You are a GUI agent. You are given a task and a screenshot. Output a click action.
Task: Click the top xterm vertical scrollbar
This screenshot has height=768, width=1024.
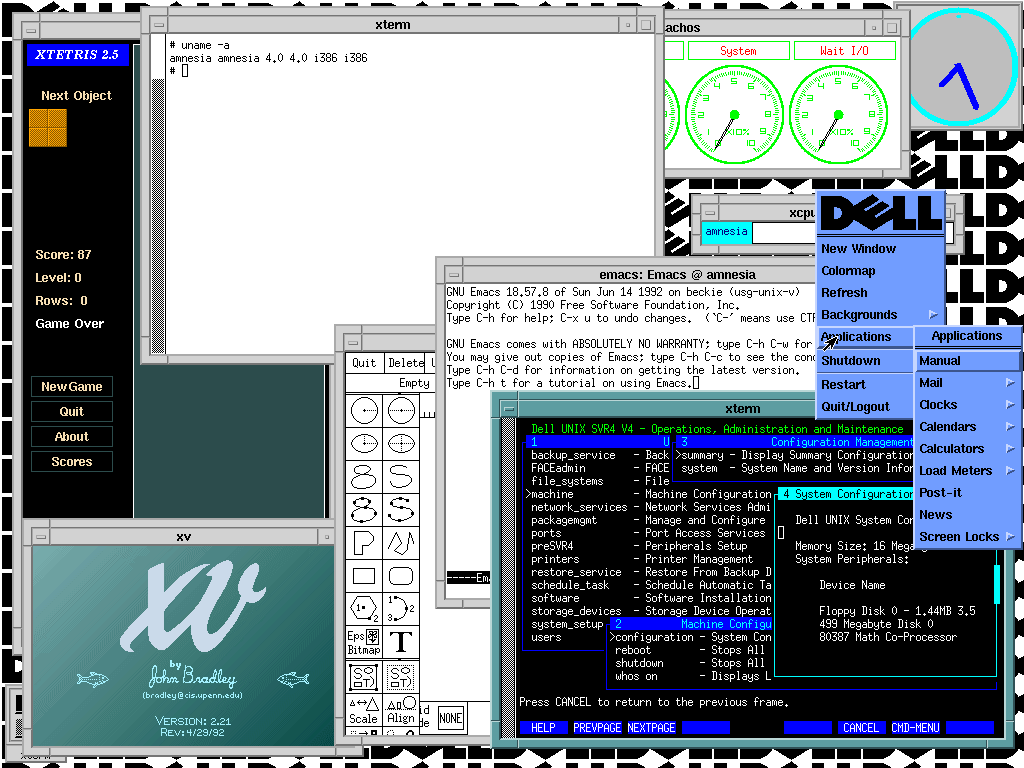tap(158, 193)
